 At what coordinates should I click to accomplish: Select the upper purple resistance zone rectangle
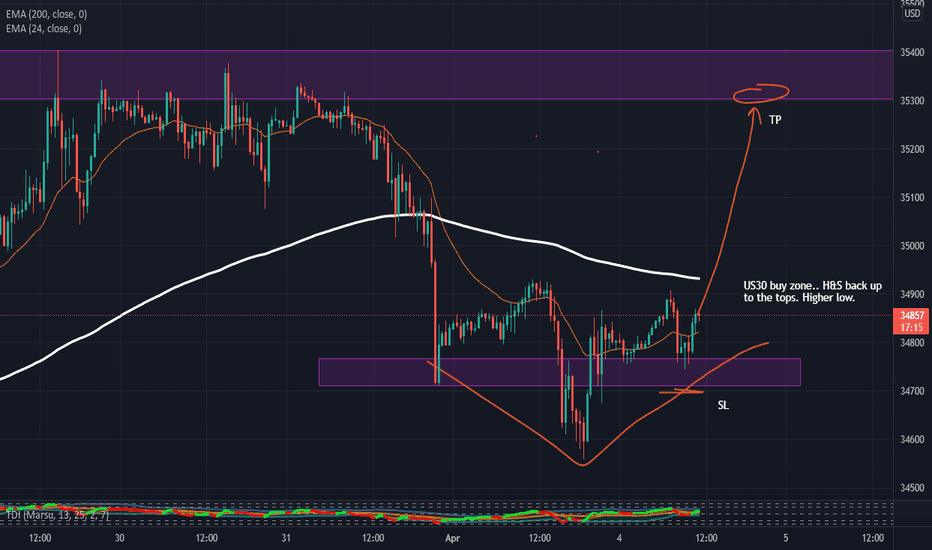(x=446, y=75)
